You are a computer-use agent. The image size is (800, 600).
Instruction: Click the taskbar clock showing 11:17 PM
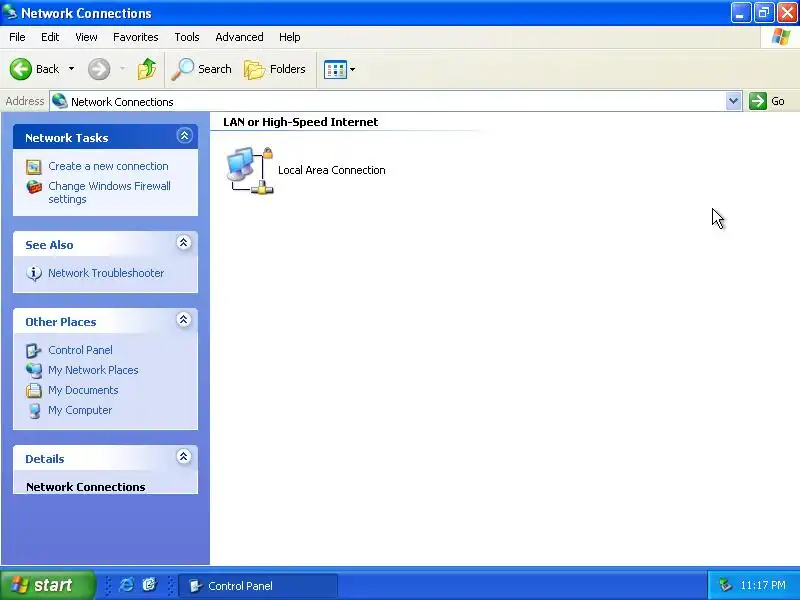(763, 585)
